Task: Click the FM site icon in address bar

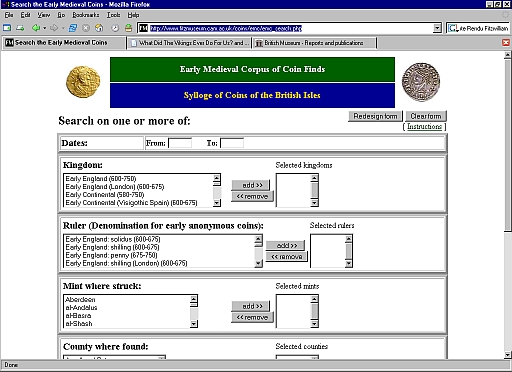Action: pyautogui.click(x=143, y=28)
